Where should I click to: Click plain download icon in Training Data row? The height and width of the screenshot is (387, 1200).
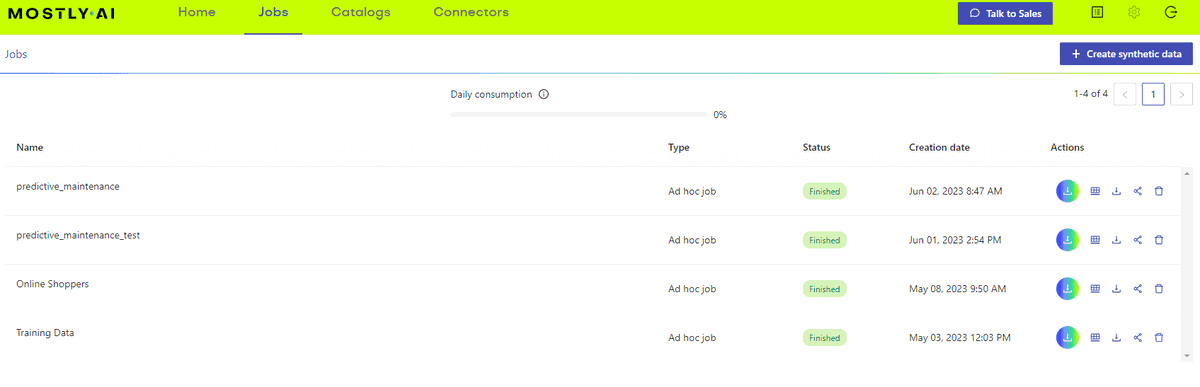click(1116, 338)
